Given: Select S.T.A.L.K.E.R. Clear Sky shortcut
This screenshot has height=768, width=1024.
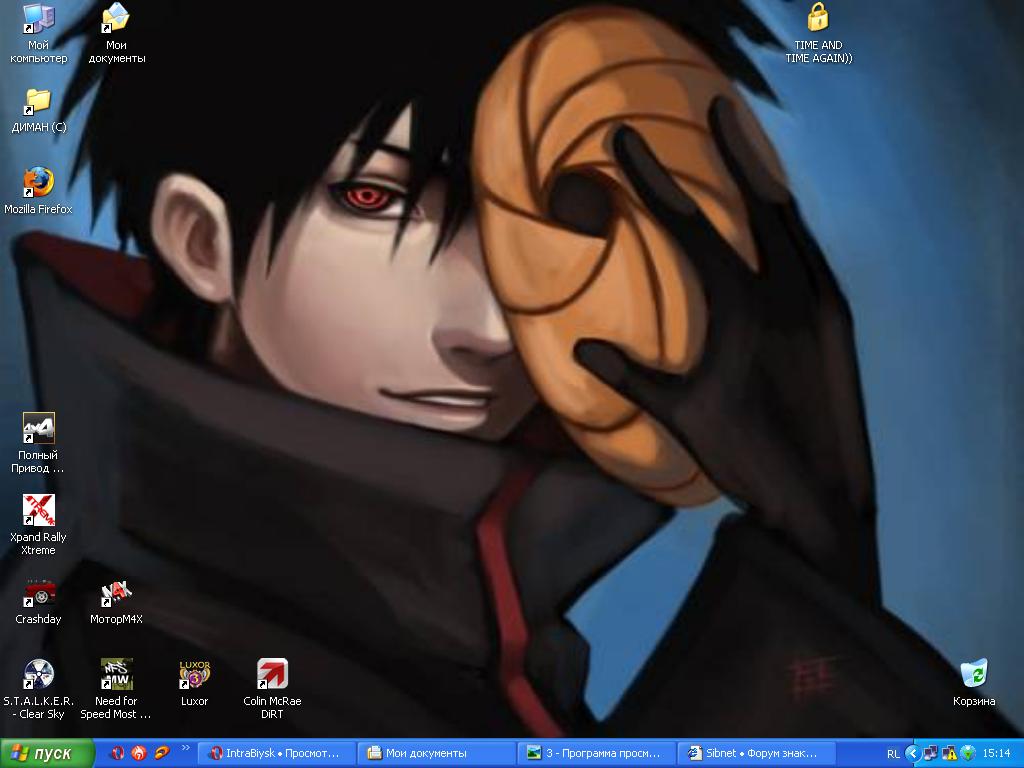Looking at the screenshot, I should (38, 675).
